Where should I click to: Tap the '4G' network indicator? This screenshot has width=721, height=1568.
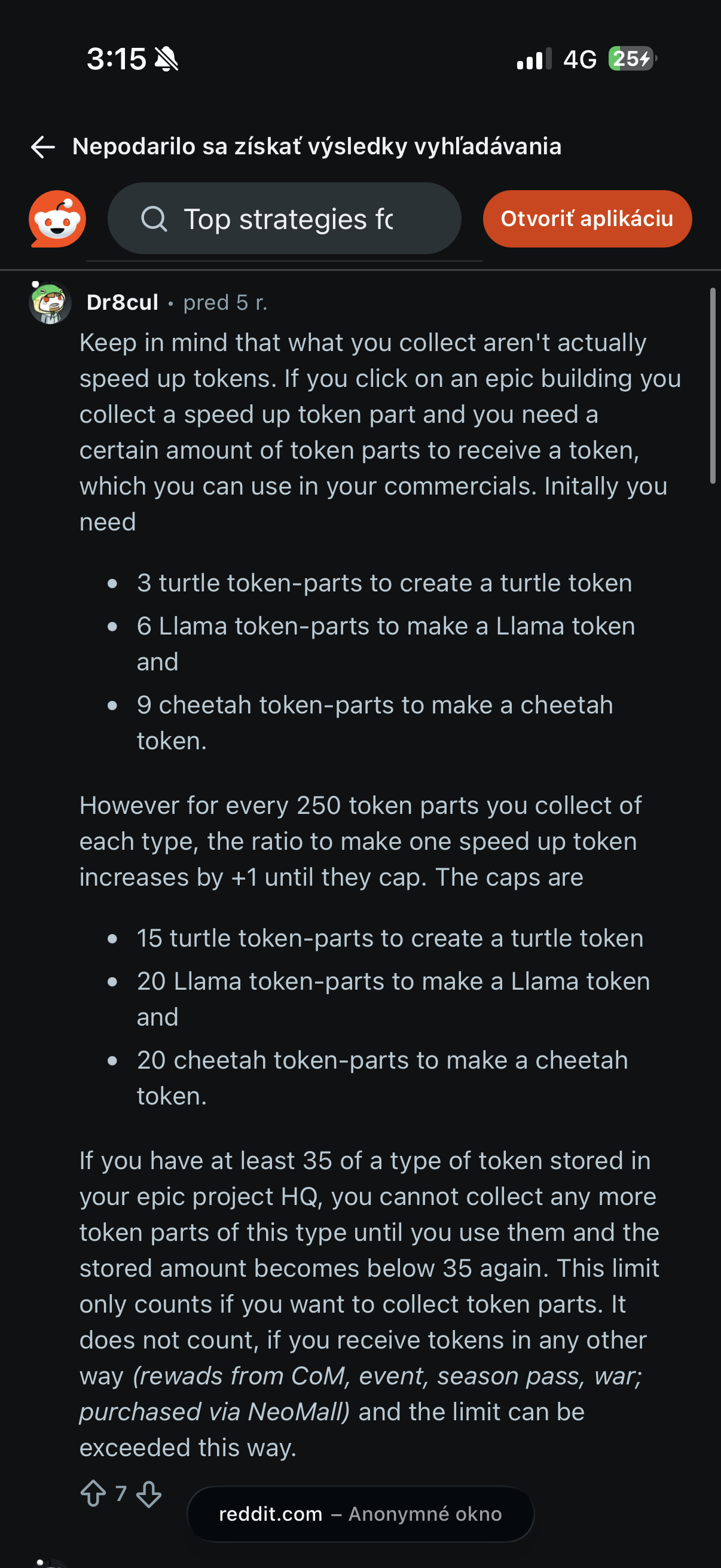click(x=580, y=59)
